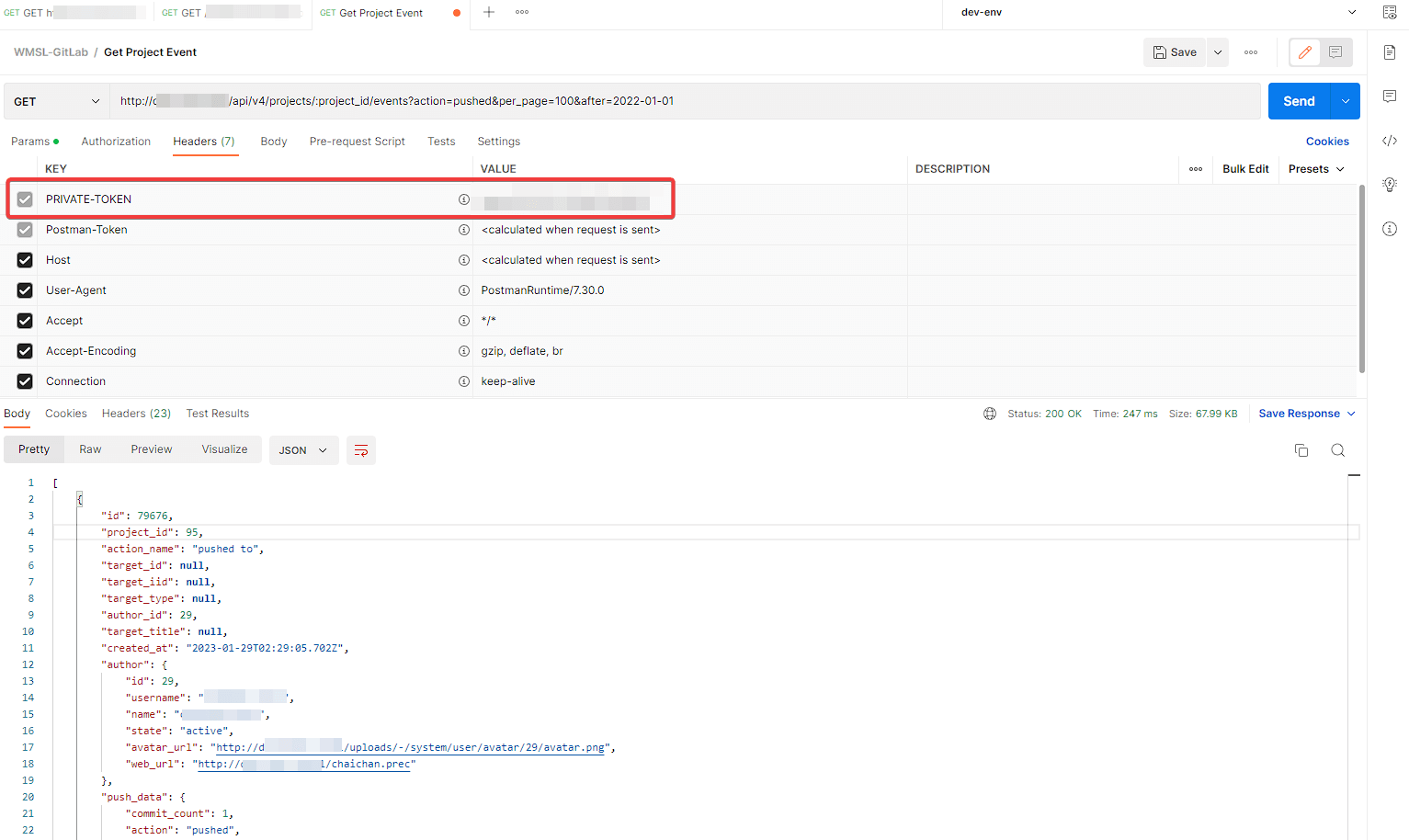Open the JSON response format dropdown

tap(303, 449)
